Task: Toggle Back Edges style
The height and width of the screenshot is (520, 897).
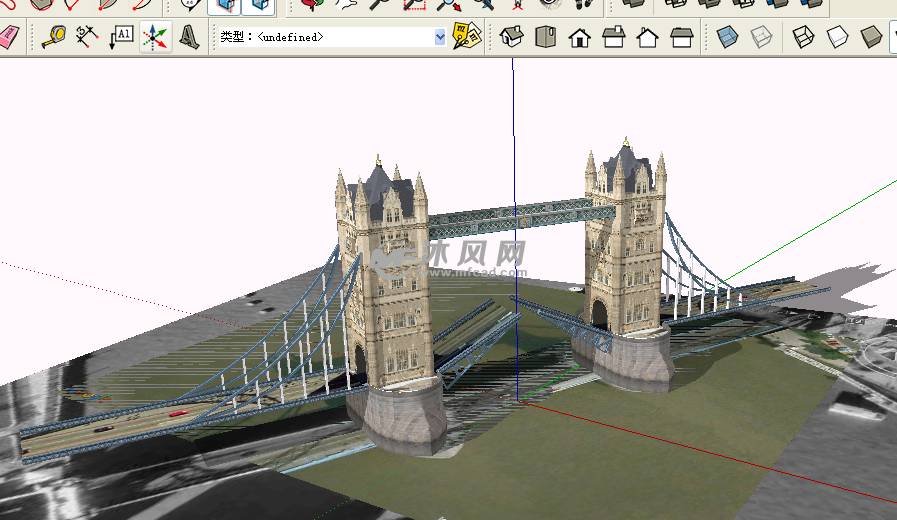Action: [x=762, y=38]
